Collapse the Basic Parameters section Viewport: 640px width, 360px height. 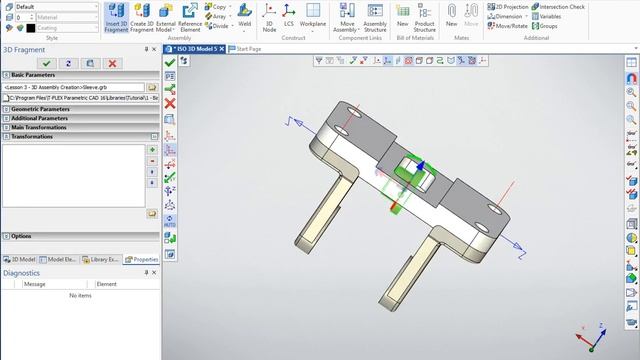coord(6,75)
